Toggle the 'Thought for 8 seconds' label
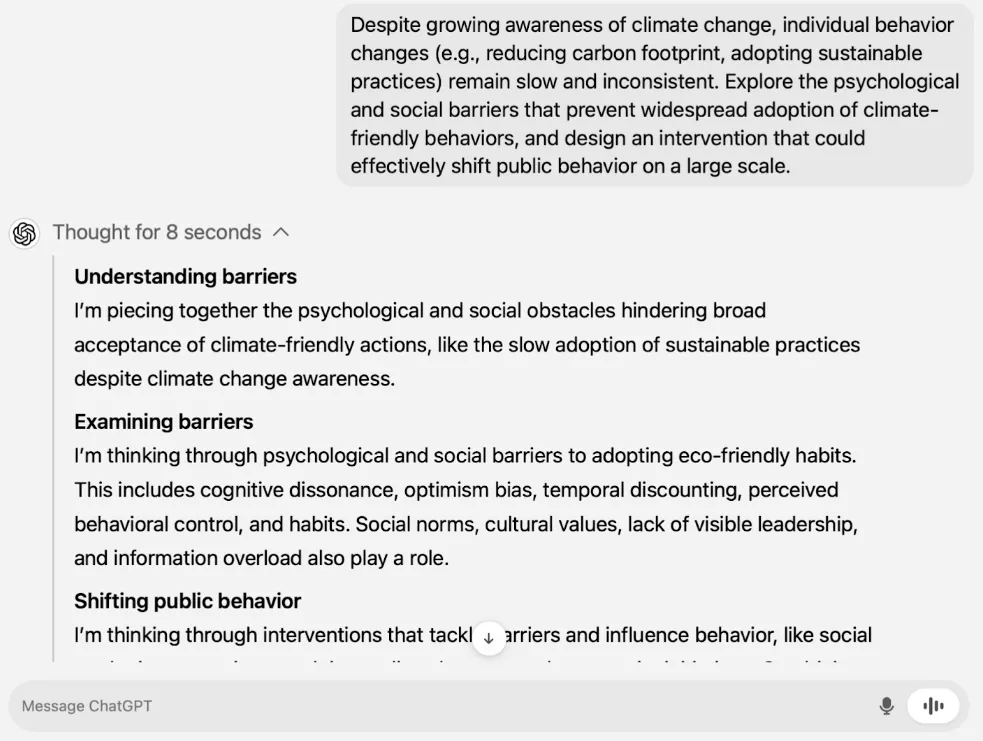 (157, 233)
